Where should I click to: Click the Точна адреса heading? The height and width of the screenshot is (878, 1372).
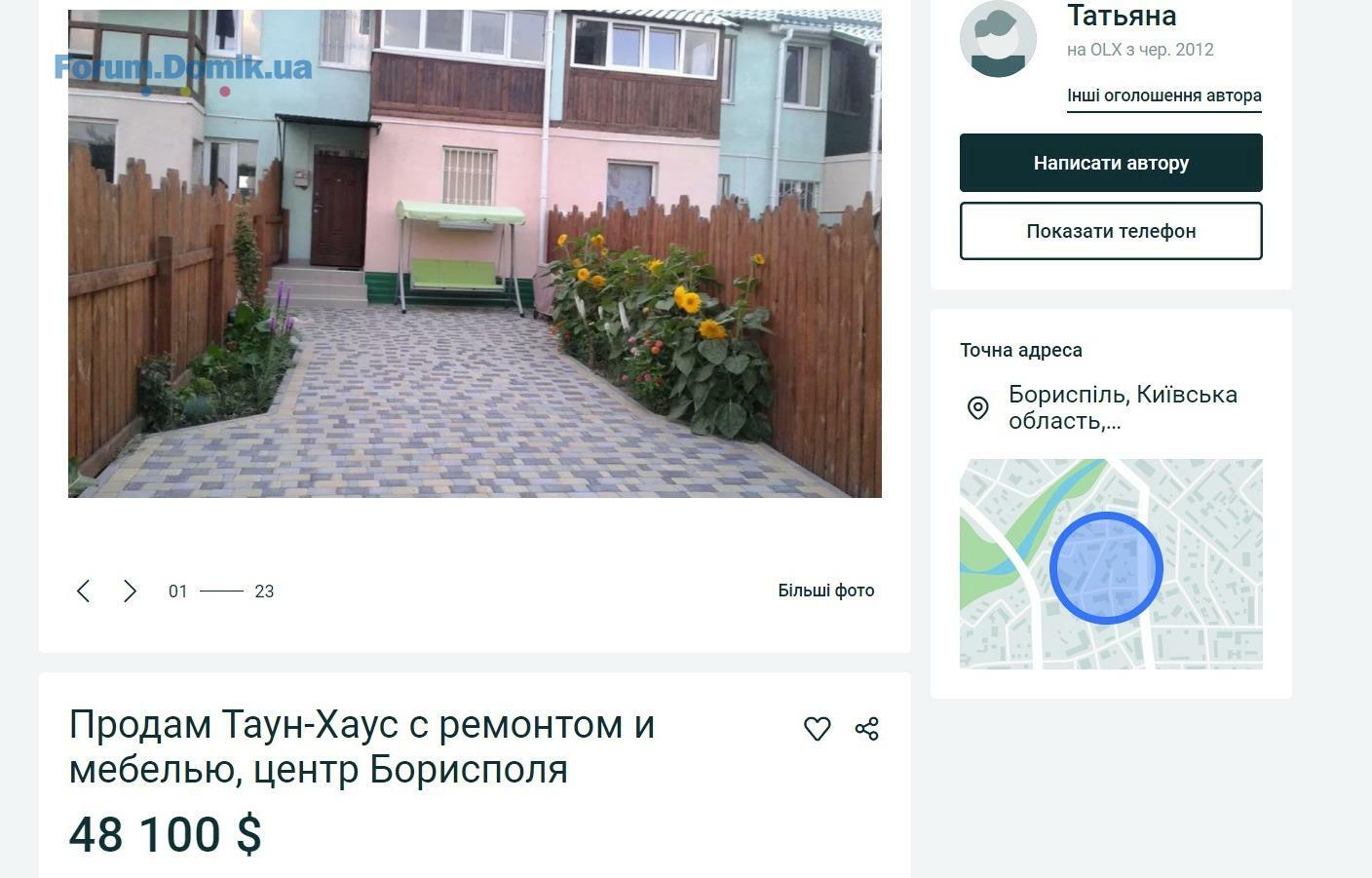coord(1021,350)
